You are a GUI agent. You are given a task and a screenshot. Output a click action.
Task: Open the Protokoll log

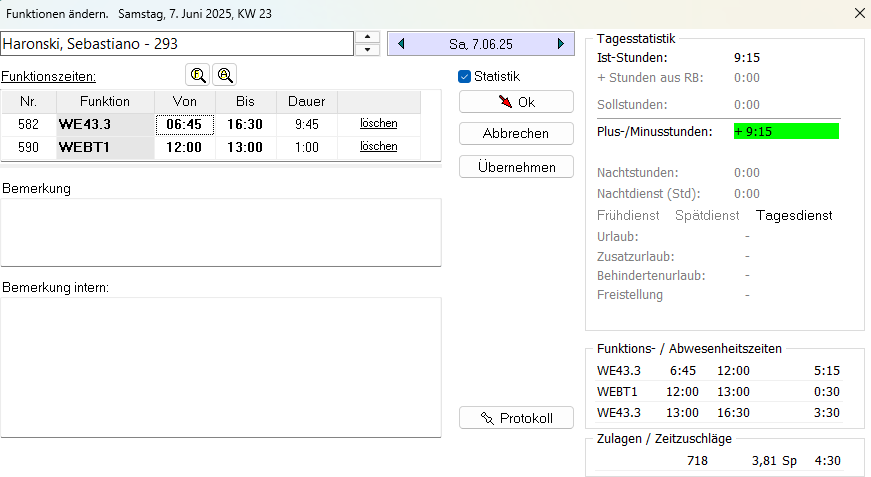click(516, 418)
